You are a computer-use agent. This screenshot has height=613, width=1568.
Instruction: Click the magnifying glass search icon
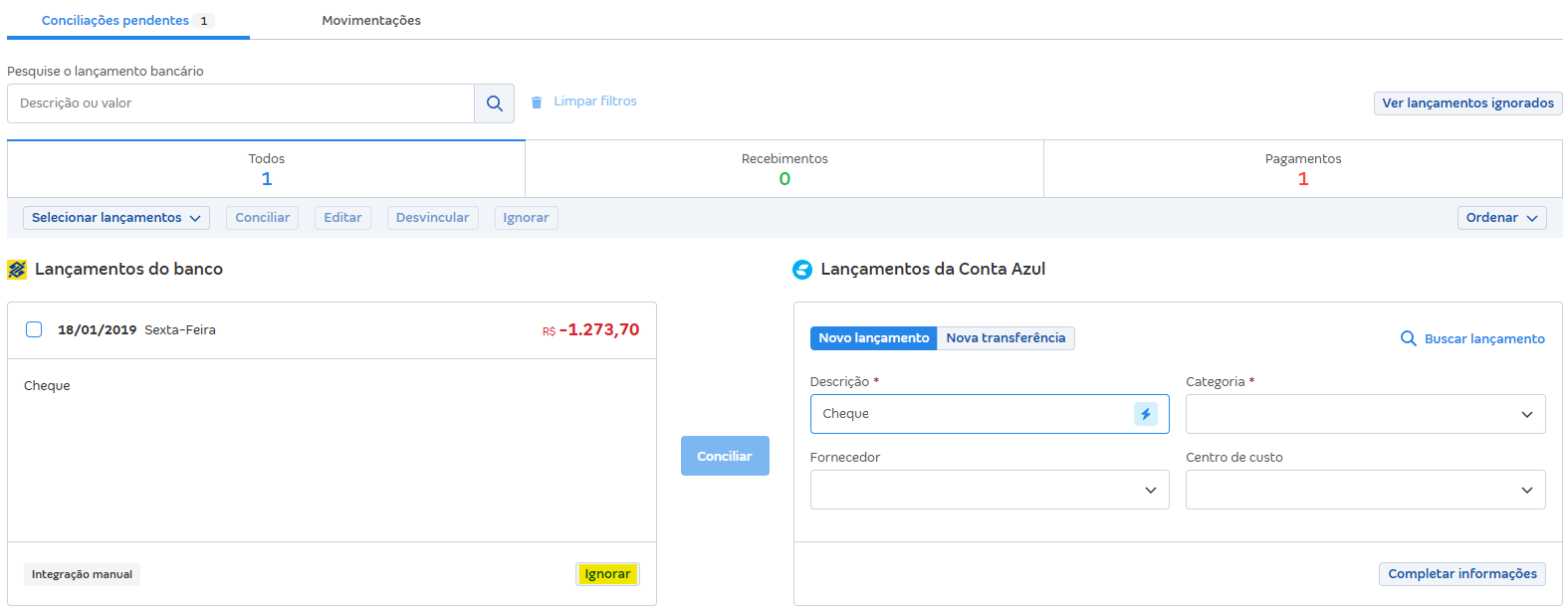pyautogui.click(x=494, y=103)
